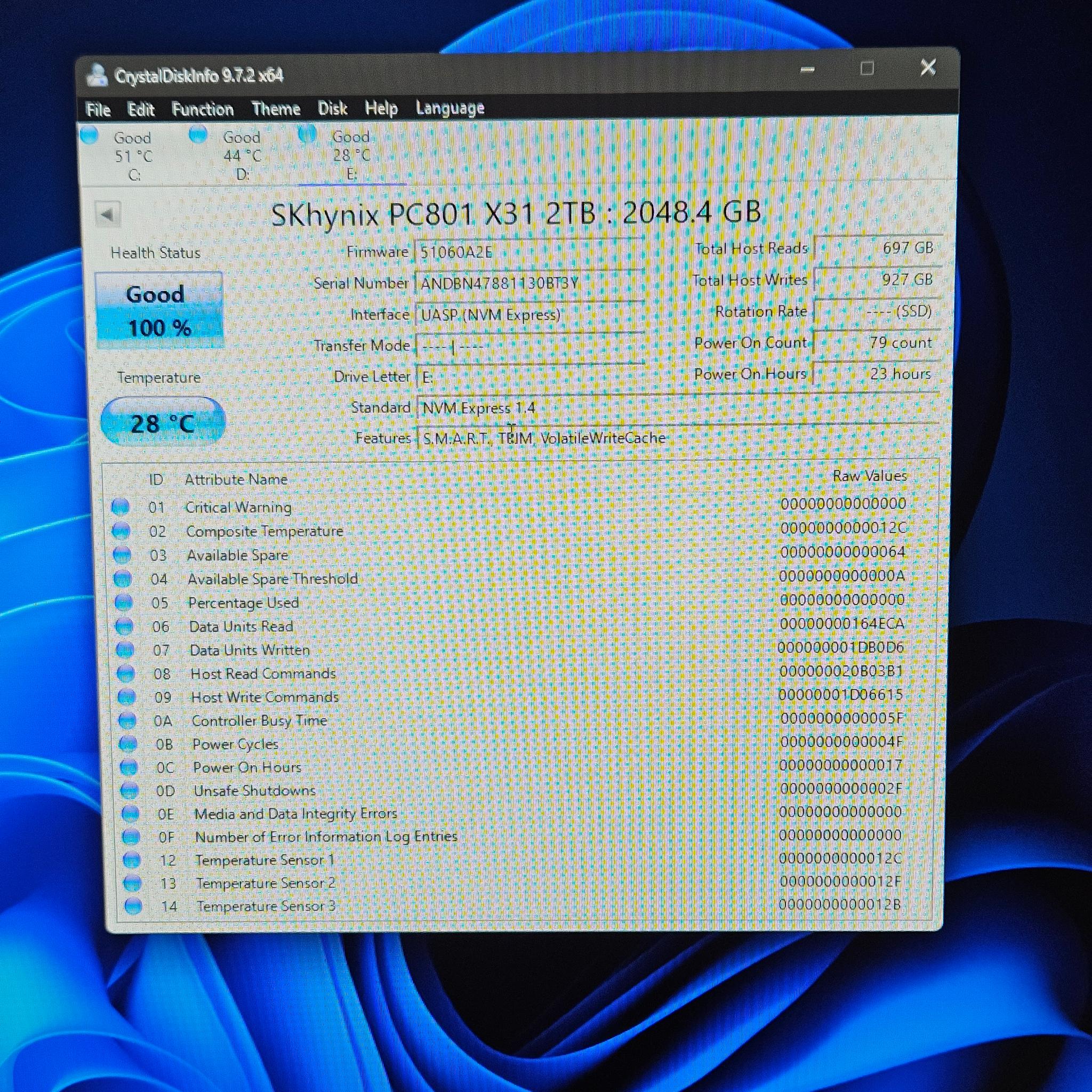Image resolution: width=1092 pixels, height=1092 pixels.
Task: Select the D: drive tab at 44 °C
Action: click(243, 156)
